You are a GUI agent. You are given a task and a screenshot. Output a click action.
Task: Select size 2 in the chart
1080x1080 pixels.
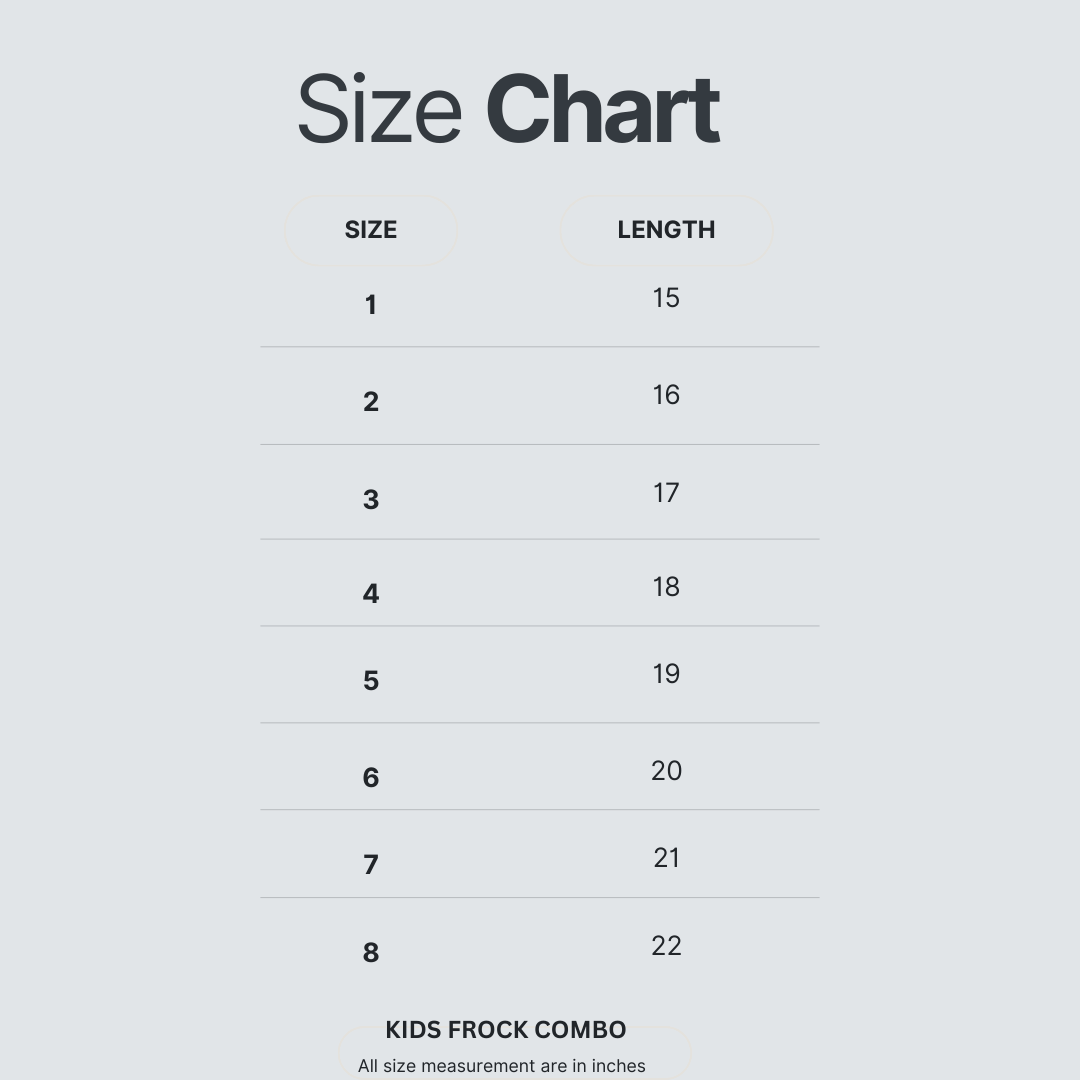tap(371, 402)
